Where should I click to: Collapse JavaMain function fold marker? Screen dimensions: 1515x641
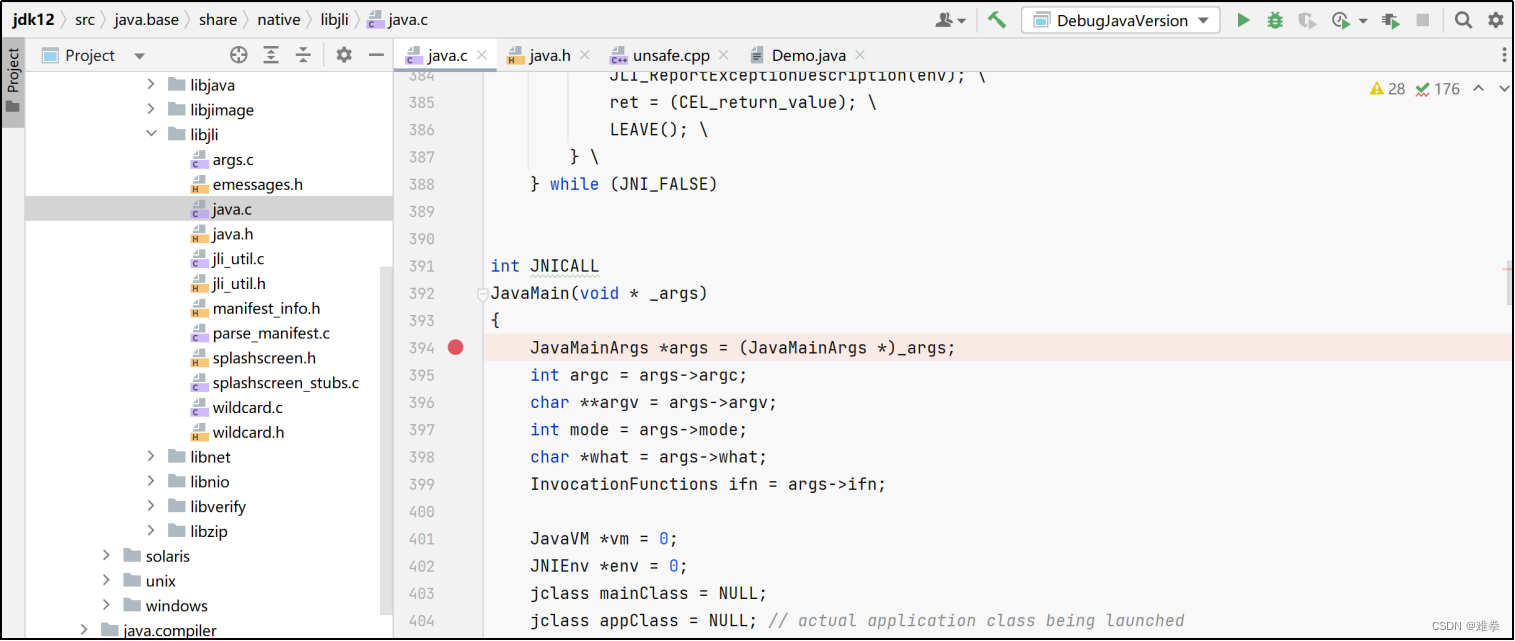coord(483,295)
